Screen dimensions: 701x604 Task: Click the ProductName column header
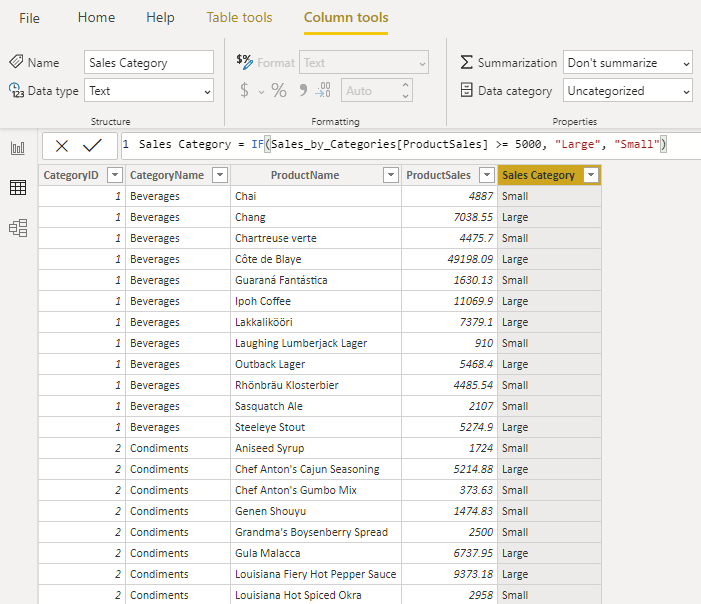coord(304,175)
